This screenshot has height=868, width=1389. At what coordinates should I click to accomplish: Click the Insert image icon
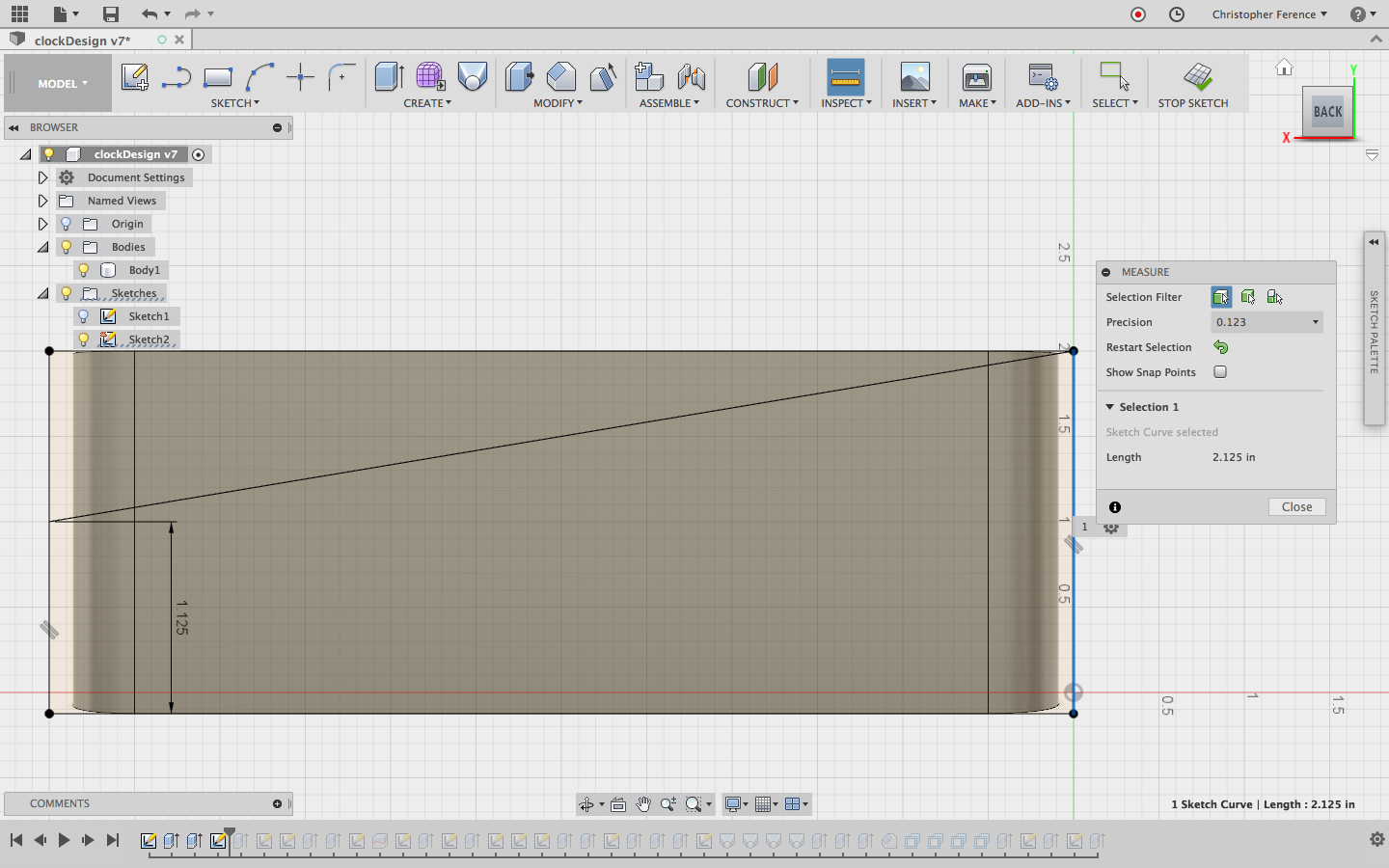click(x=914, y=77)
